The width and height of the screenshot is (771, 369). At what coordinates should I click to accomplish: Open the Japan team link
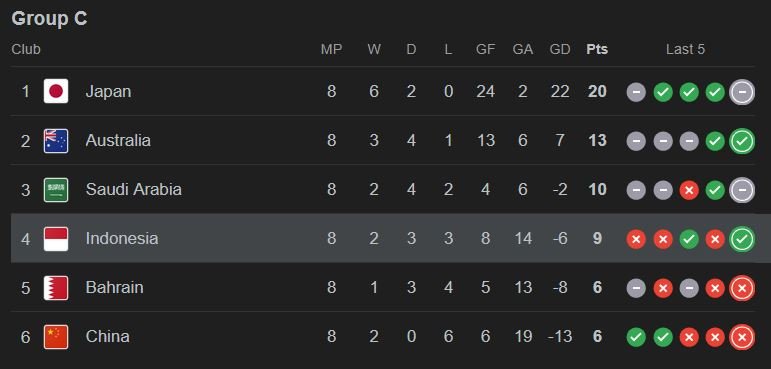[108, 92]
